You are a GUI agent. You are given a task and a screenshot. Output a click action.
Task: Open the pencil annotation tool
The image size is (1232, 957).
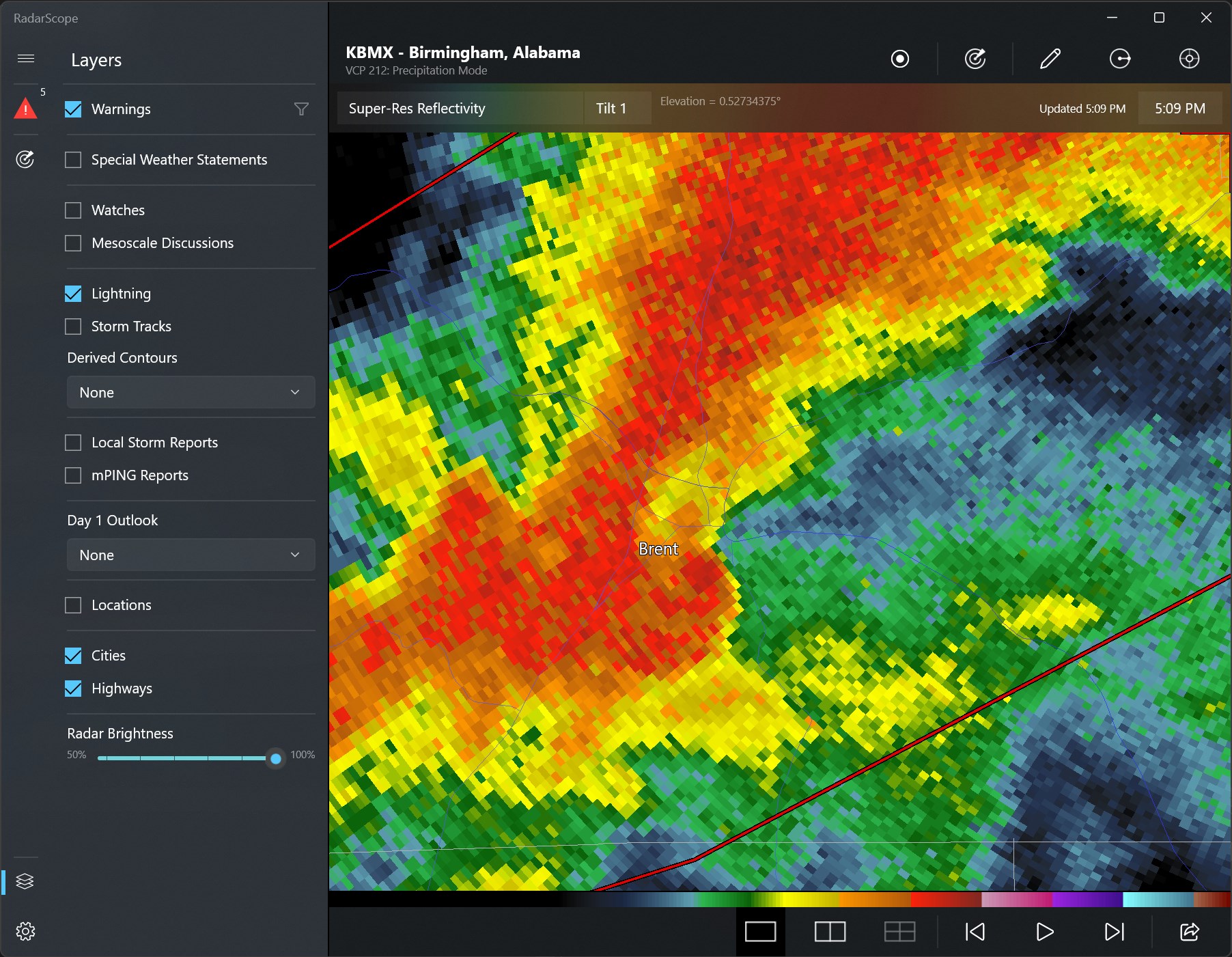pyautogui.click(x=1050, y=59)
